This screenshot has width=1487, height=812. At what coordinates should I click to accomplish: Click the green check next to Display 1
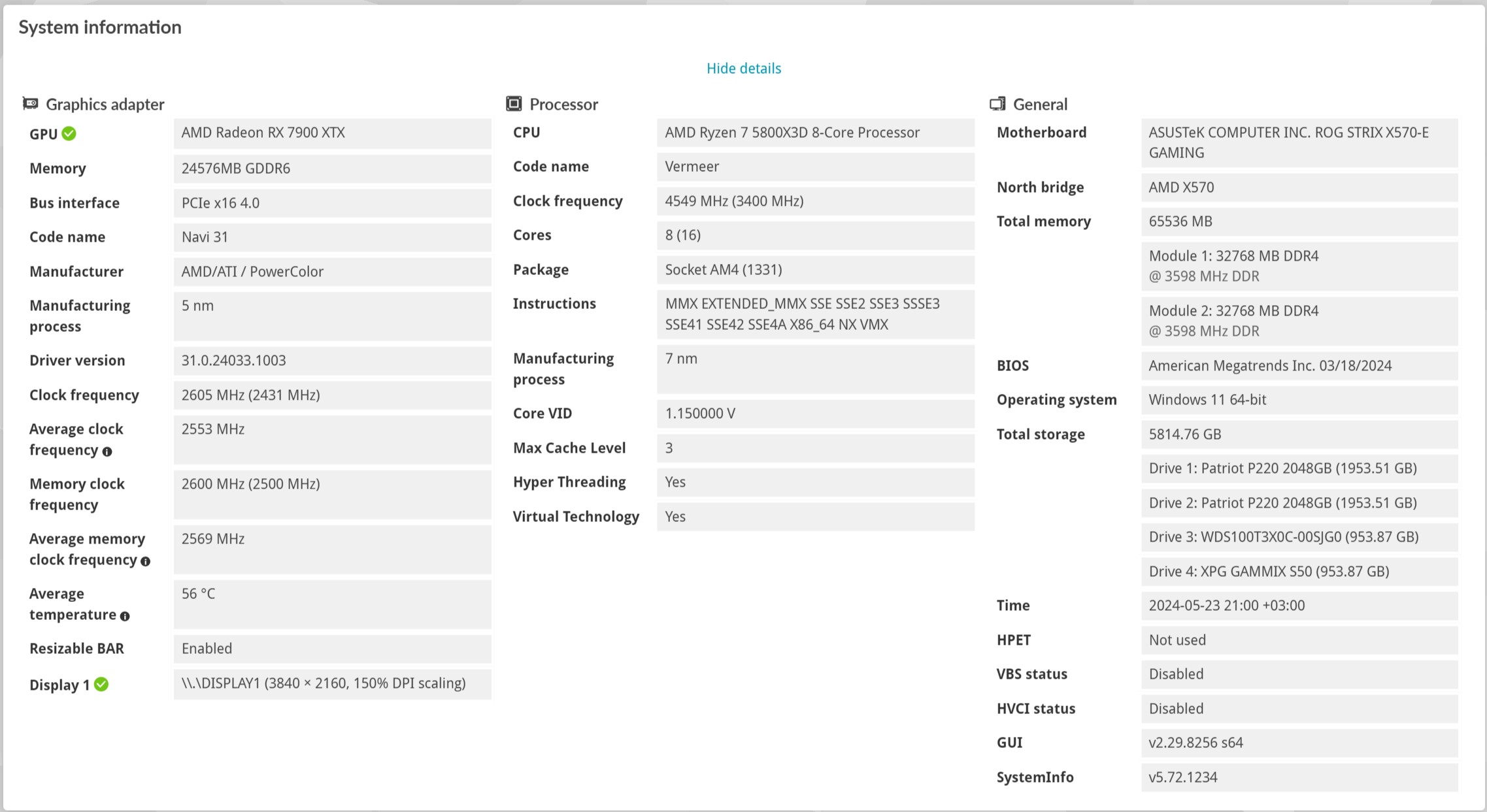coord(101,684)
